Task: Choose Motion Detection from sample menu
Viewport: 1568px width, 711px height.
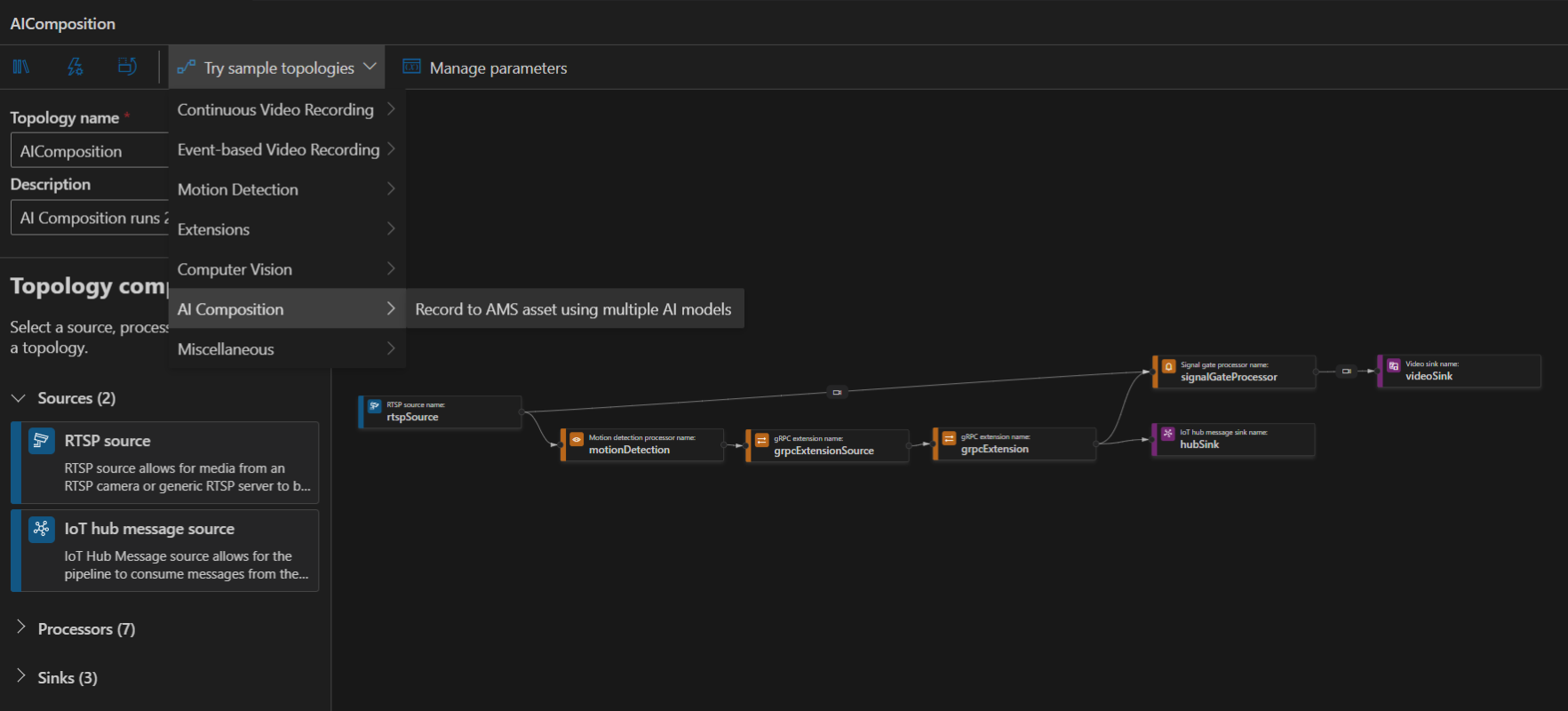Action: pos(287,189)
